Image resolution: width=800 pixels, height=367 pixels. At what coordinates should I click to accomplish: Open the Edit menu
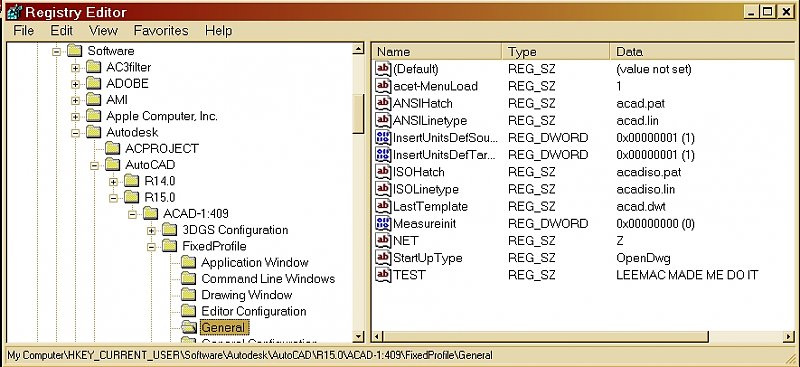click(x=61, y=31)
